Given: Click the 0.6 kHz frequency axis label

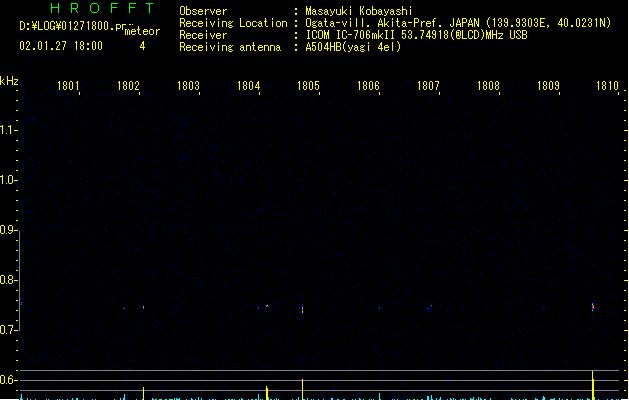Looking at the screenshot, I should coord(7,380).
